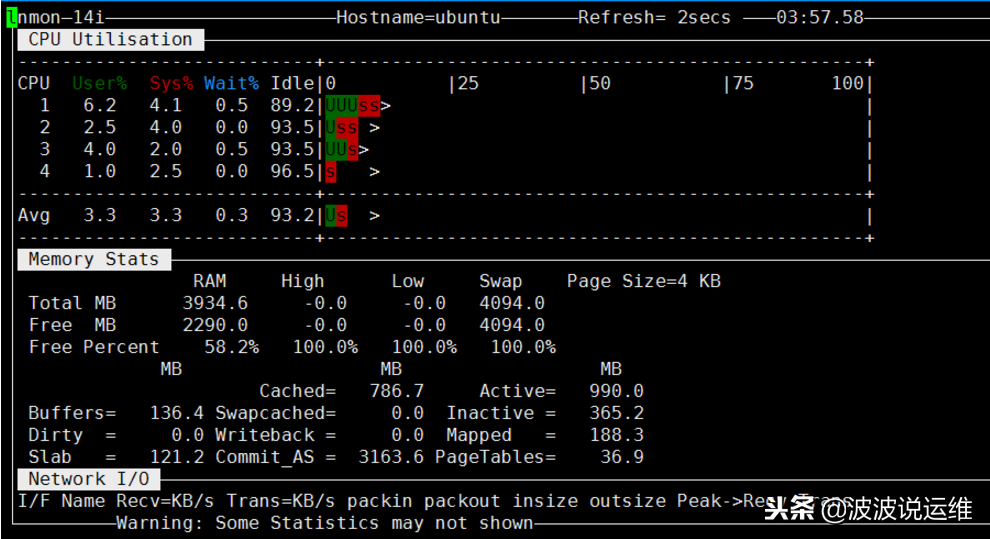Click the statistics warning message at bottom

[x=325, y=523]
